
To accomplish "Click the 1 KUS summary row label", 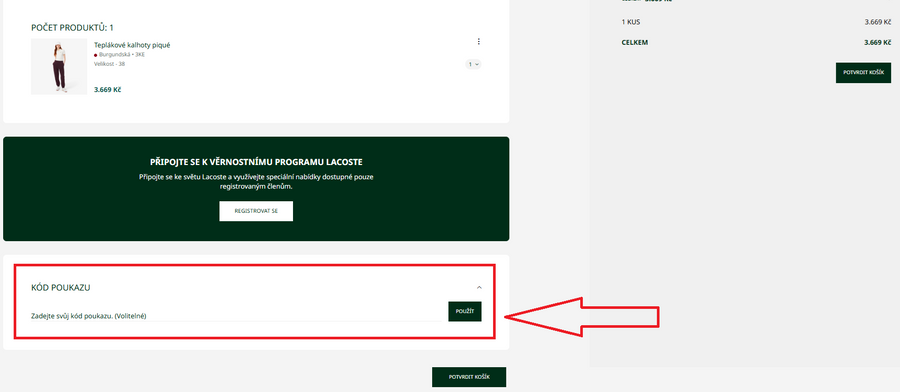I will [x=631, y=22].
